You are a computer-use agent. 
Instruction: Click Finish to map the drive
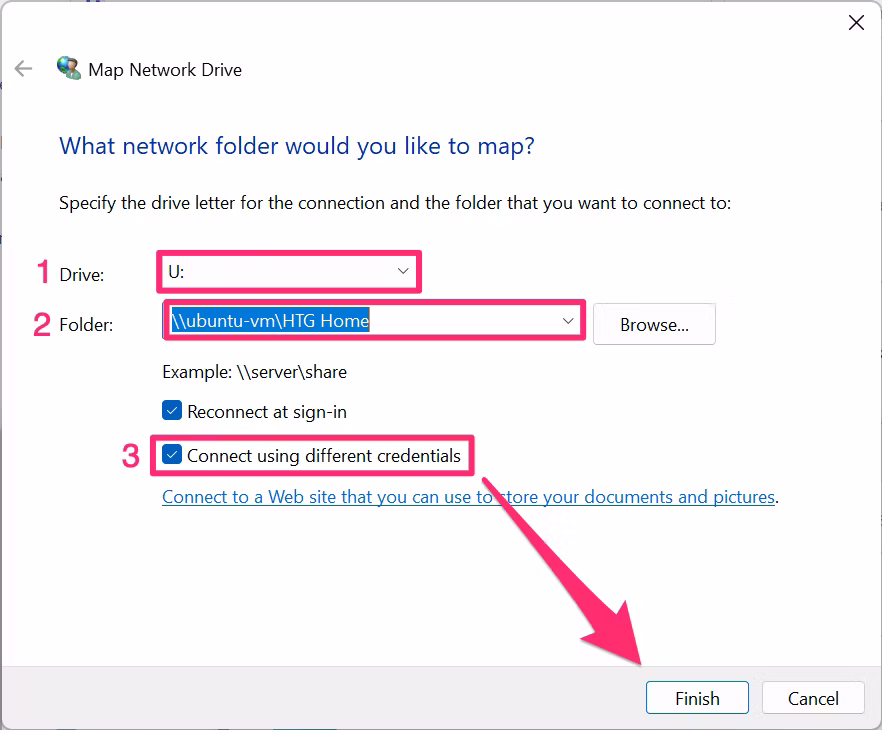(x=697, y=698)
